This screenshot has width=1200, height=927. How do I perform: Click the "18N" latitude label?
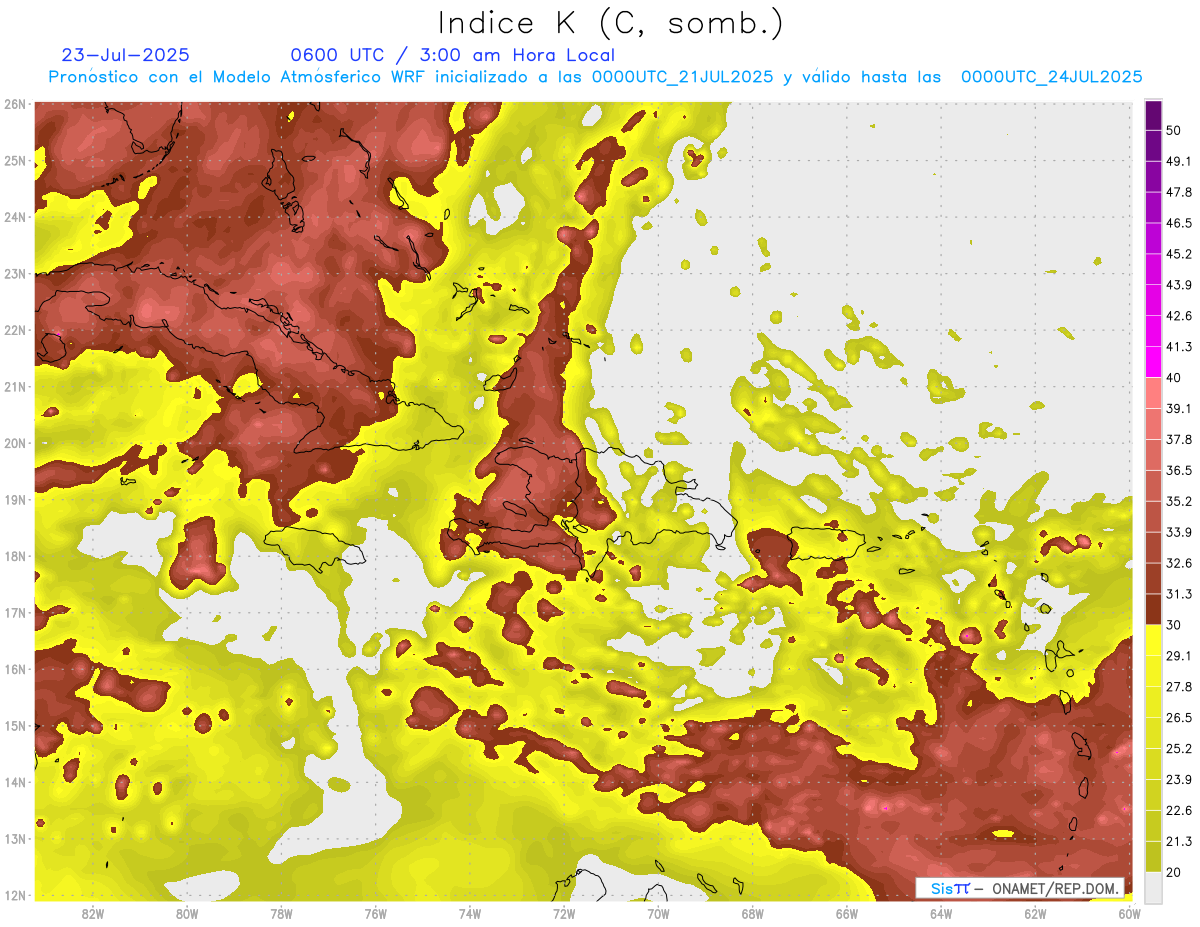(x=15, y=556)
